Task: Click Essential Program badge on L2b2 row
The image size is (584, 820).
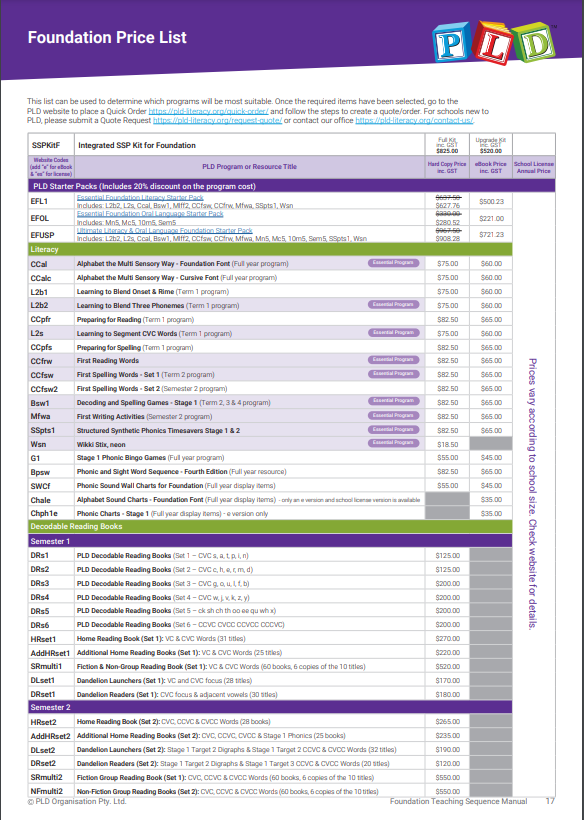Action: pyautogui.click(x=393, y=304)
